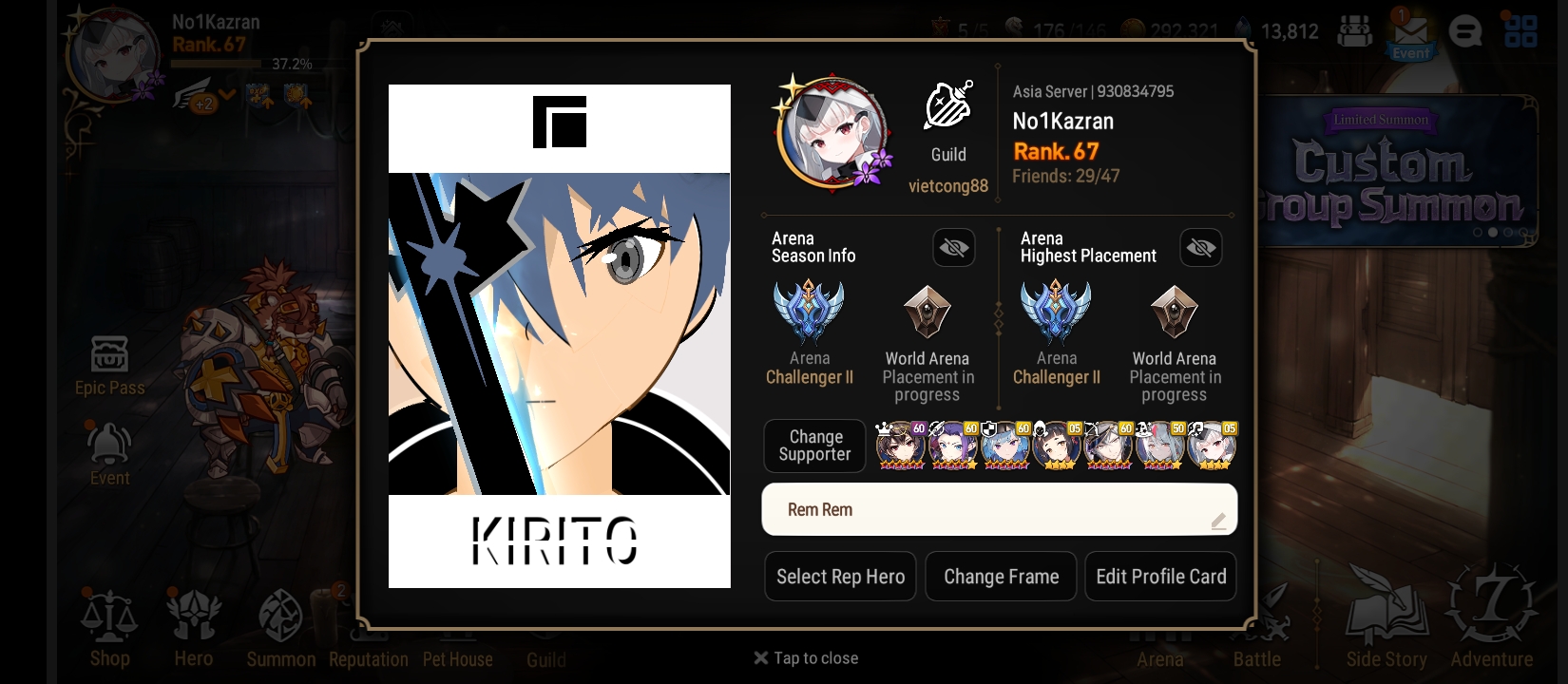The height and width of the screenshot is (684, 1568).
Task: Click the No1Kazran profile avatar in the card
Action: (833, 132)
